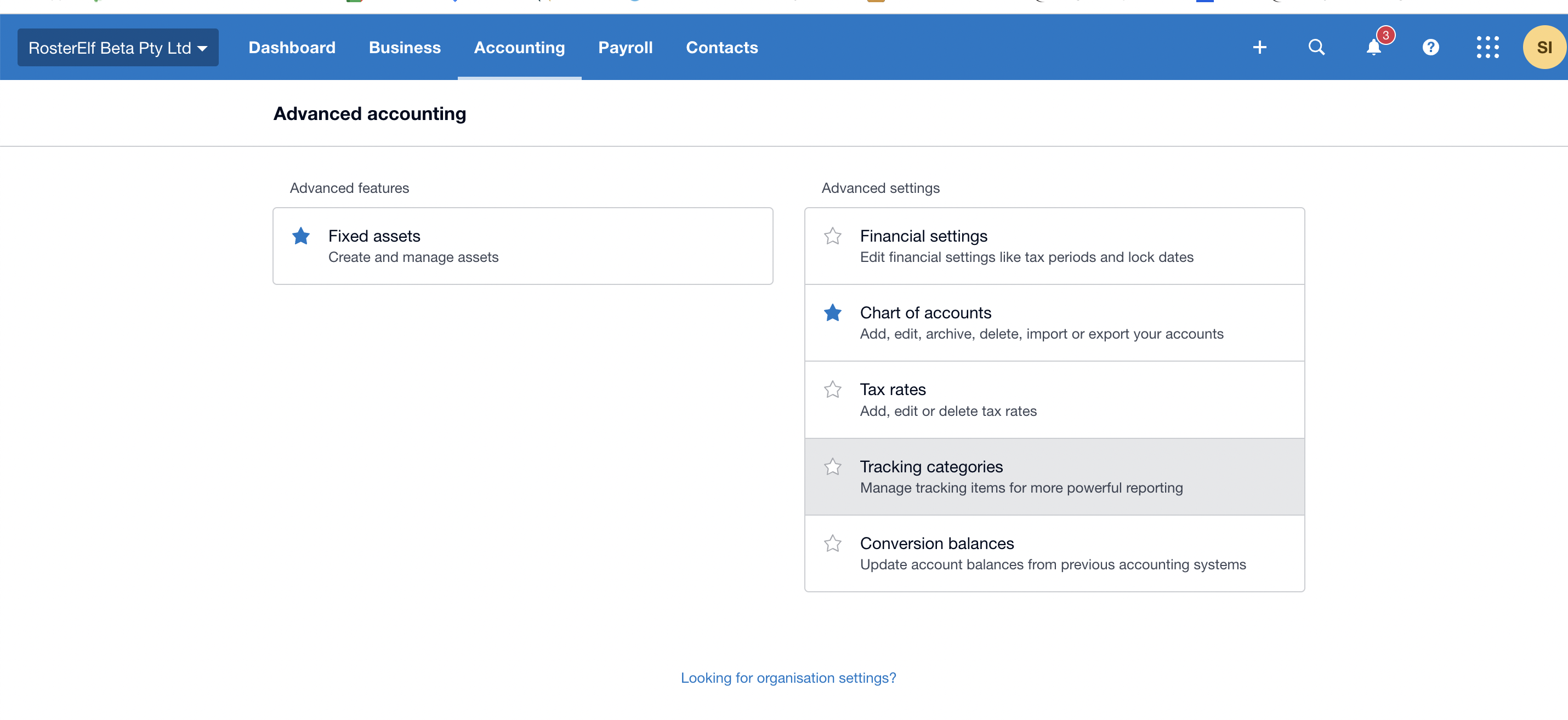Open Tax rates
The image size is (1568, 720).
1054,399
